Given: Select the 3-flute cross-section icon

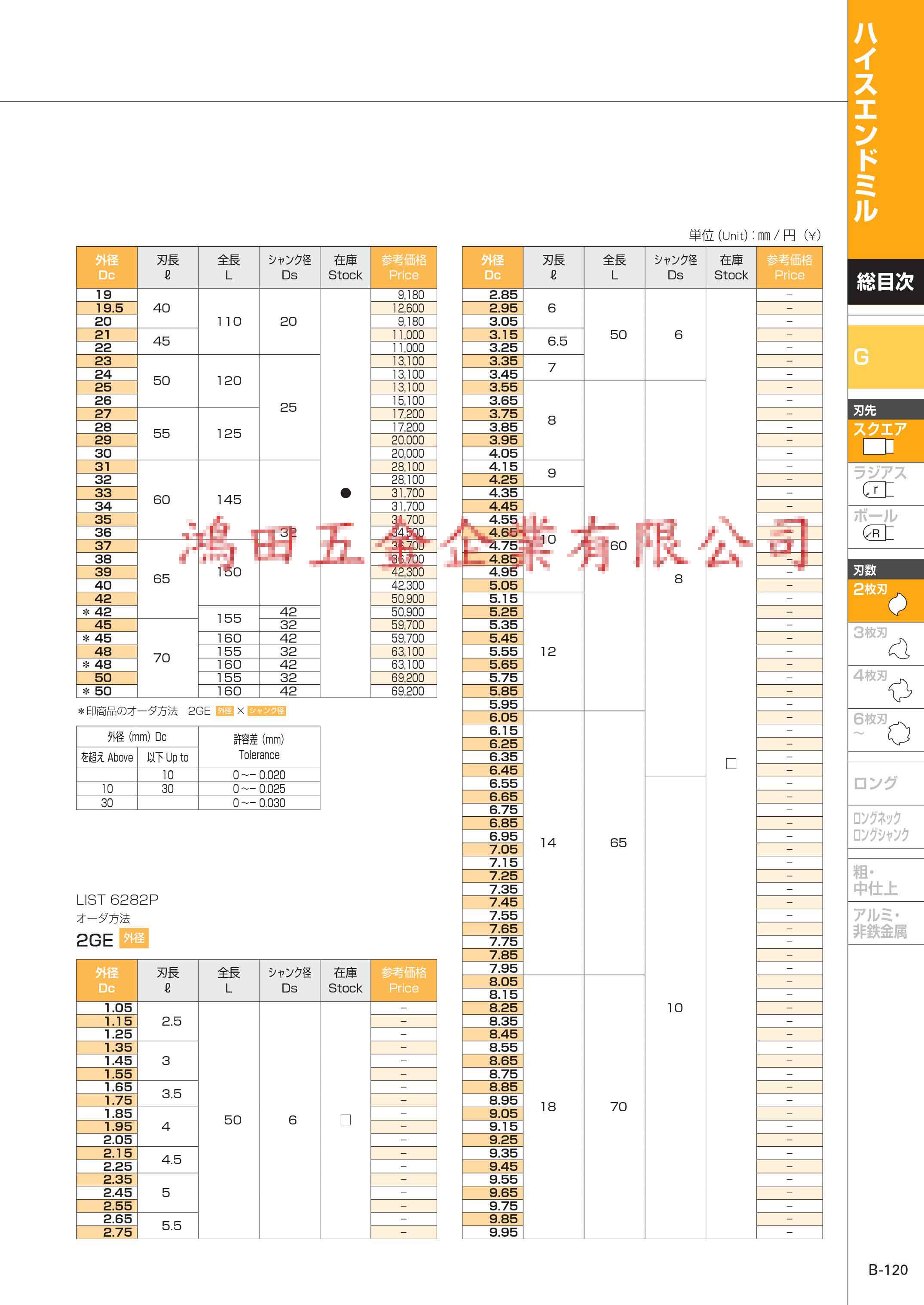Looking at the screenshot, I should pyautogui.click(x=899, y=648).
